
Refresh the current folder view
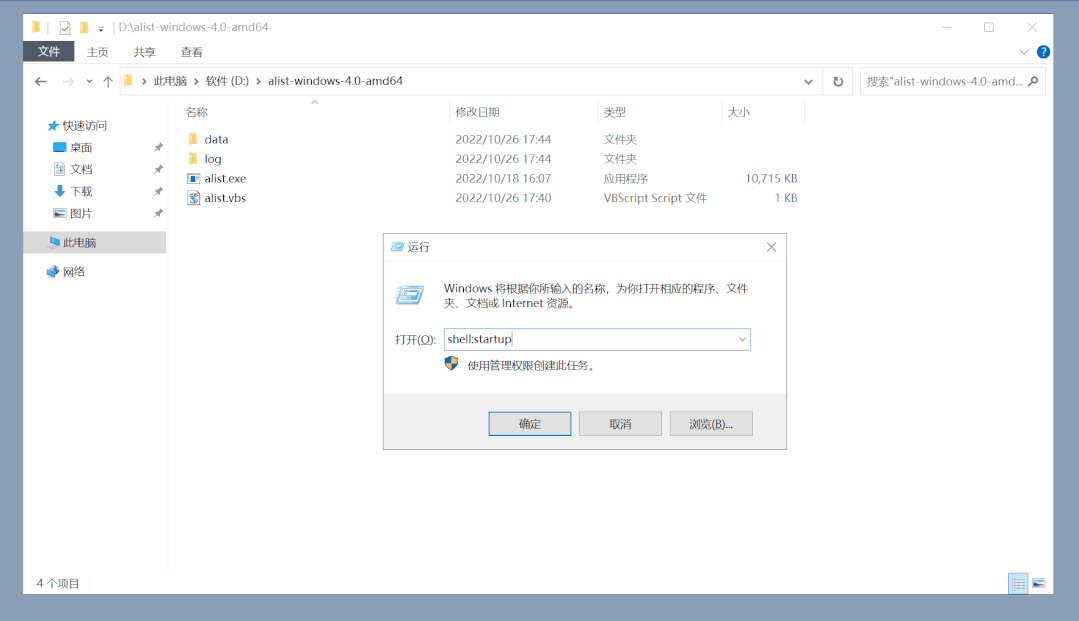click(x=837, y=81)
